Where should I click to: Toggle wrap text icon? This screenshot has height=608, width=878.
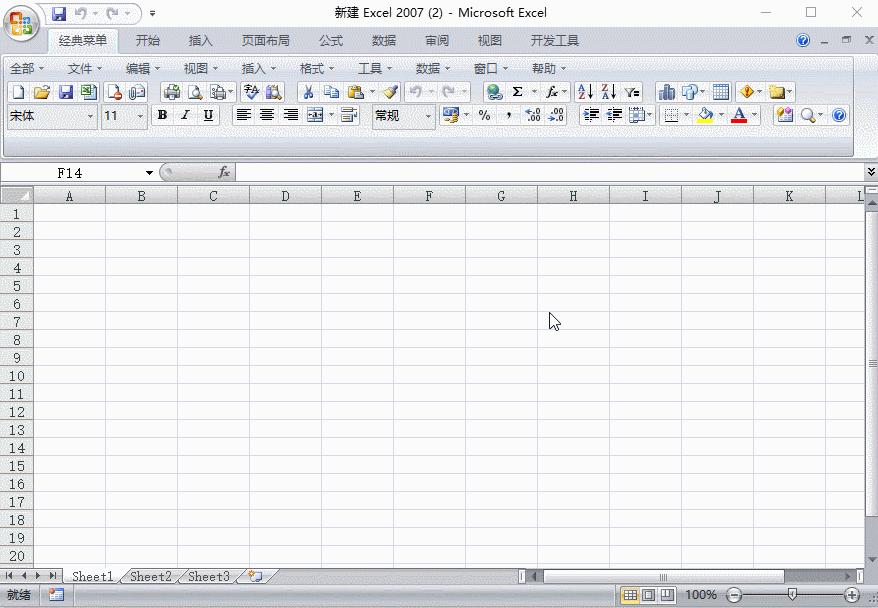pyautogui.click(x=349, y=115)
